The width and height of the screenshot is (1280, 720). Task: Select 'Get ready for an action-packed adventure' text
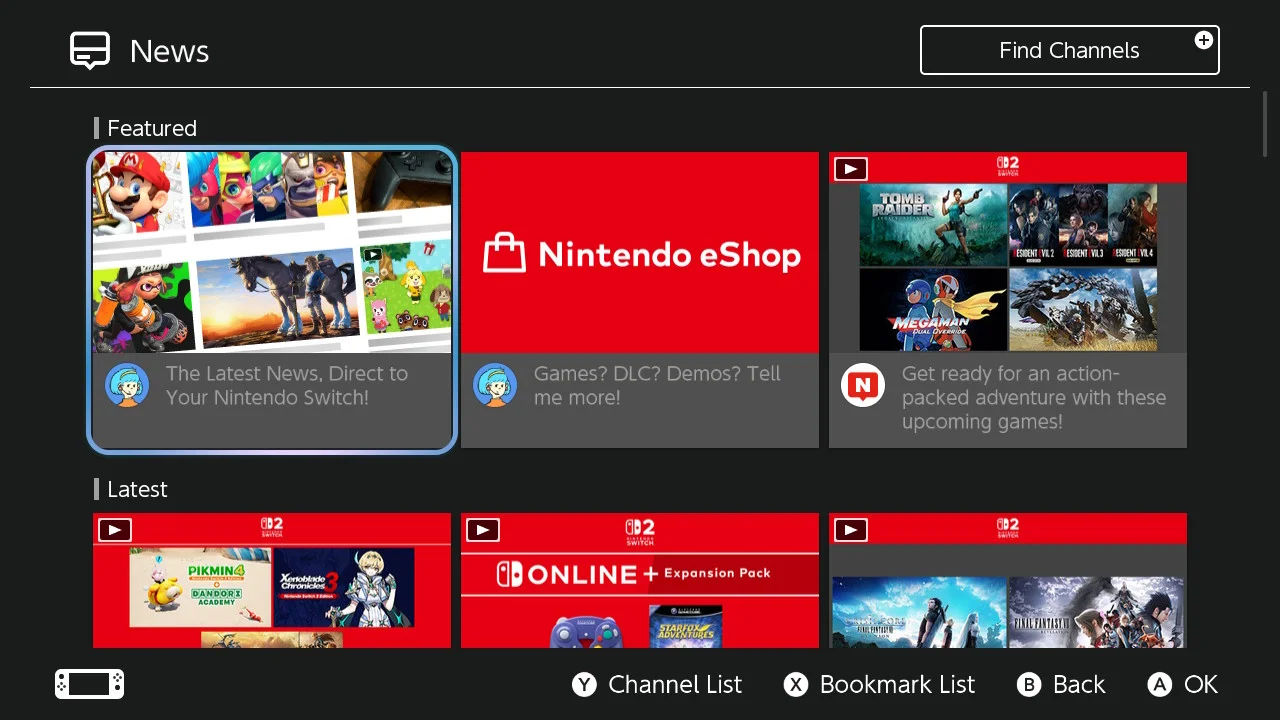click(x=1034, y=397)
